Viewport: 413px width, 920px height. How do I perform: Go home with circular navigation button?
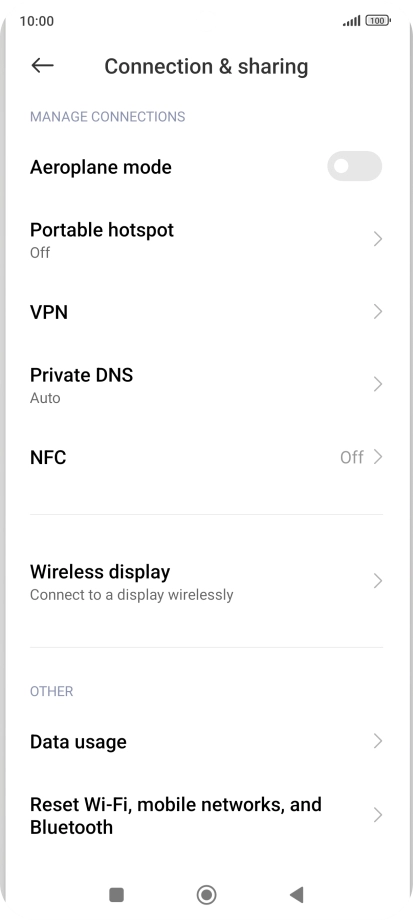pos(206,894)
